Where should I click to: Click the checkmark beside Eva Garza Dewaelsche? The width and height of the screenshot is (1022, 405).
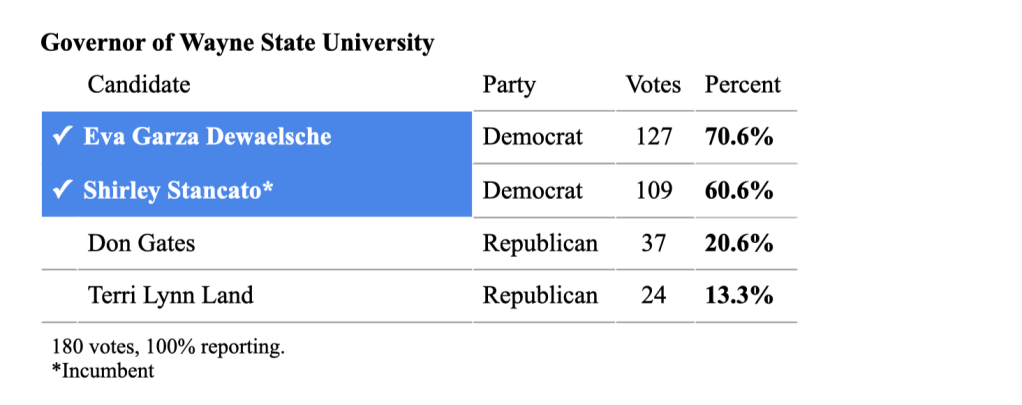pyautogui.click(x=60, y=137)
